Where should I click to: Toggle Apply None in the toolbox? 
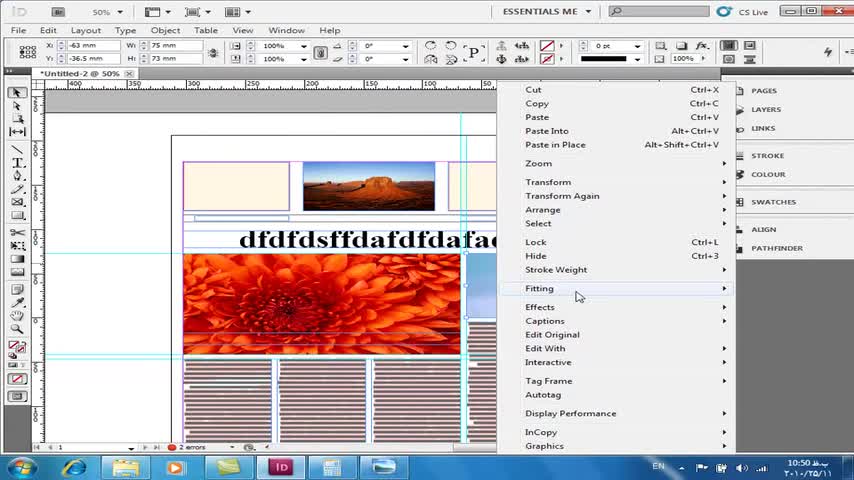coord(17,379)
